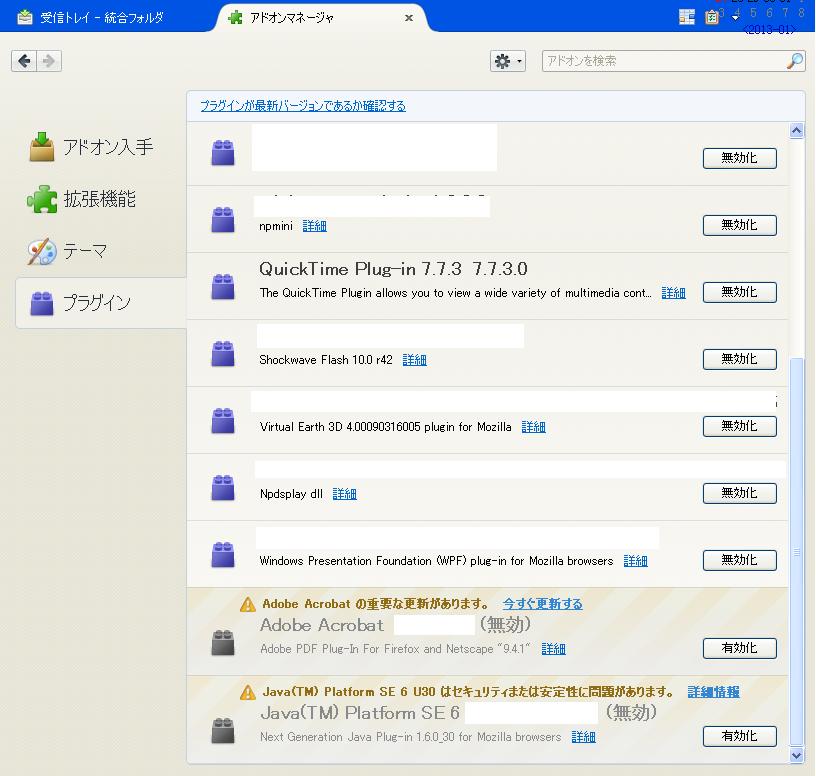Viewport: 816px width, 776px height.
Task: Click 今すぐ更新する to update Adobe Acrobat
Action: pos(542,604)
